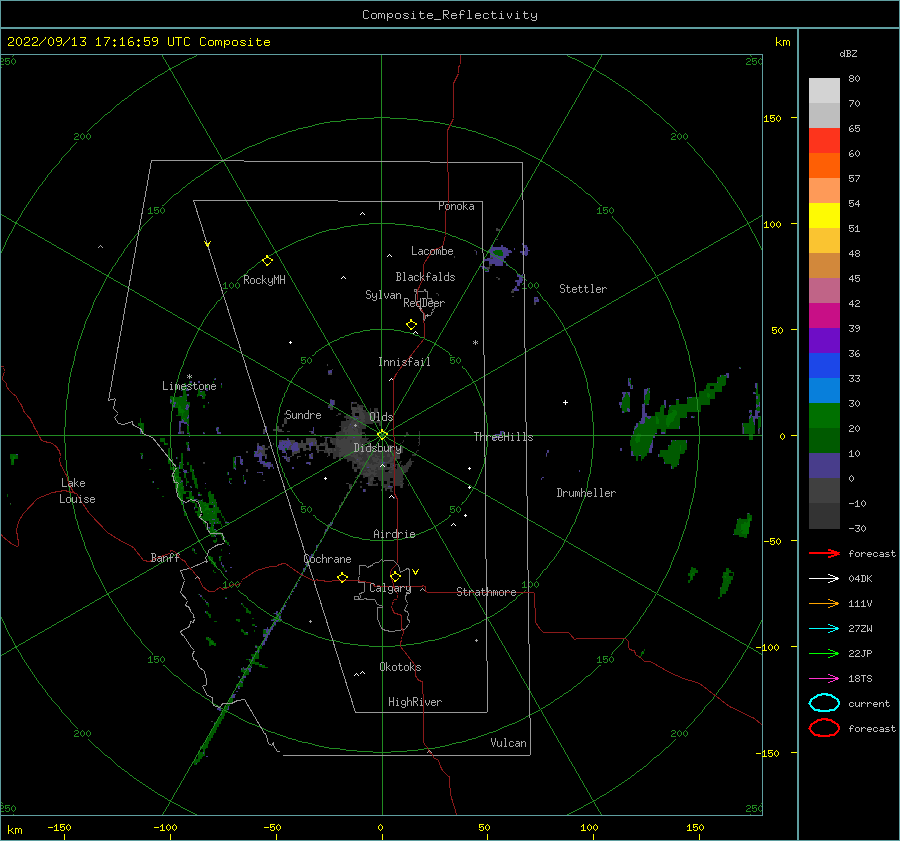Click the gray clutter echo around Didsbury
900x841 pixels.
point(373,448)
